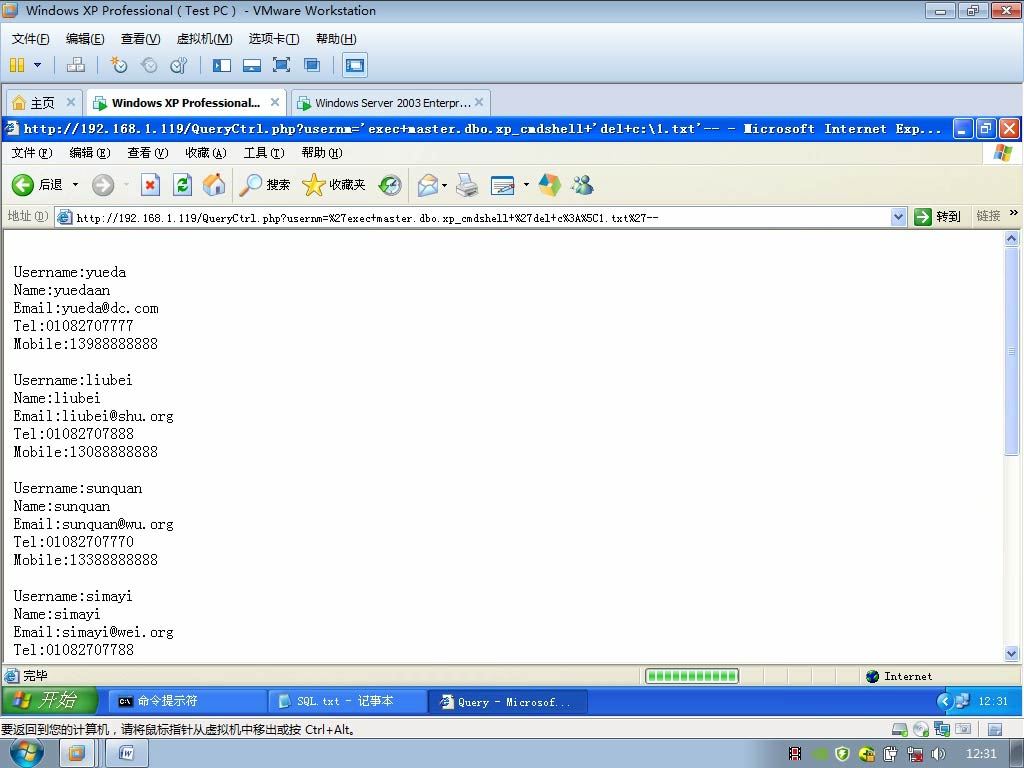
Task: Close the 主页 tab
Action: [x=71, y=102]
